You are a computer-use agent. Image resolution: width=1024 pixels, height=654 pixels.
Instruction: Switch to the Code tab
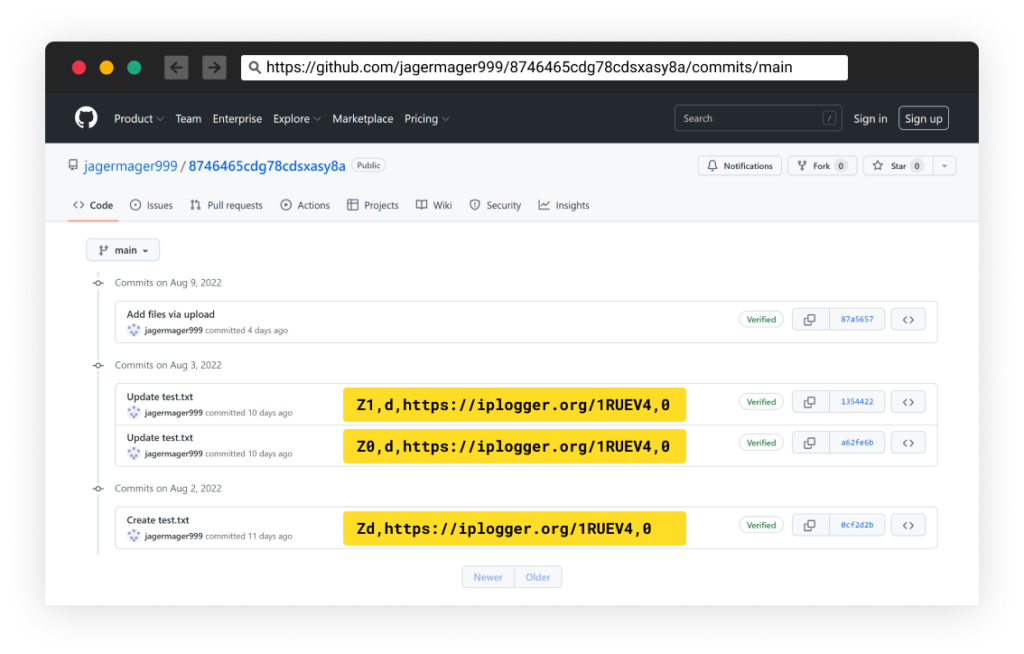pyautogui.click(x=93, y=205)
